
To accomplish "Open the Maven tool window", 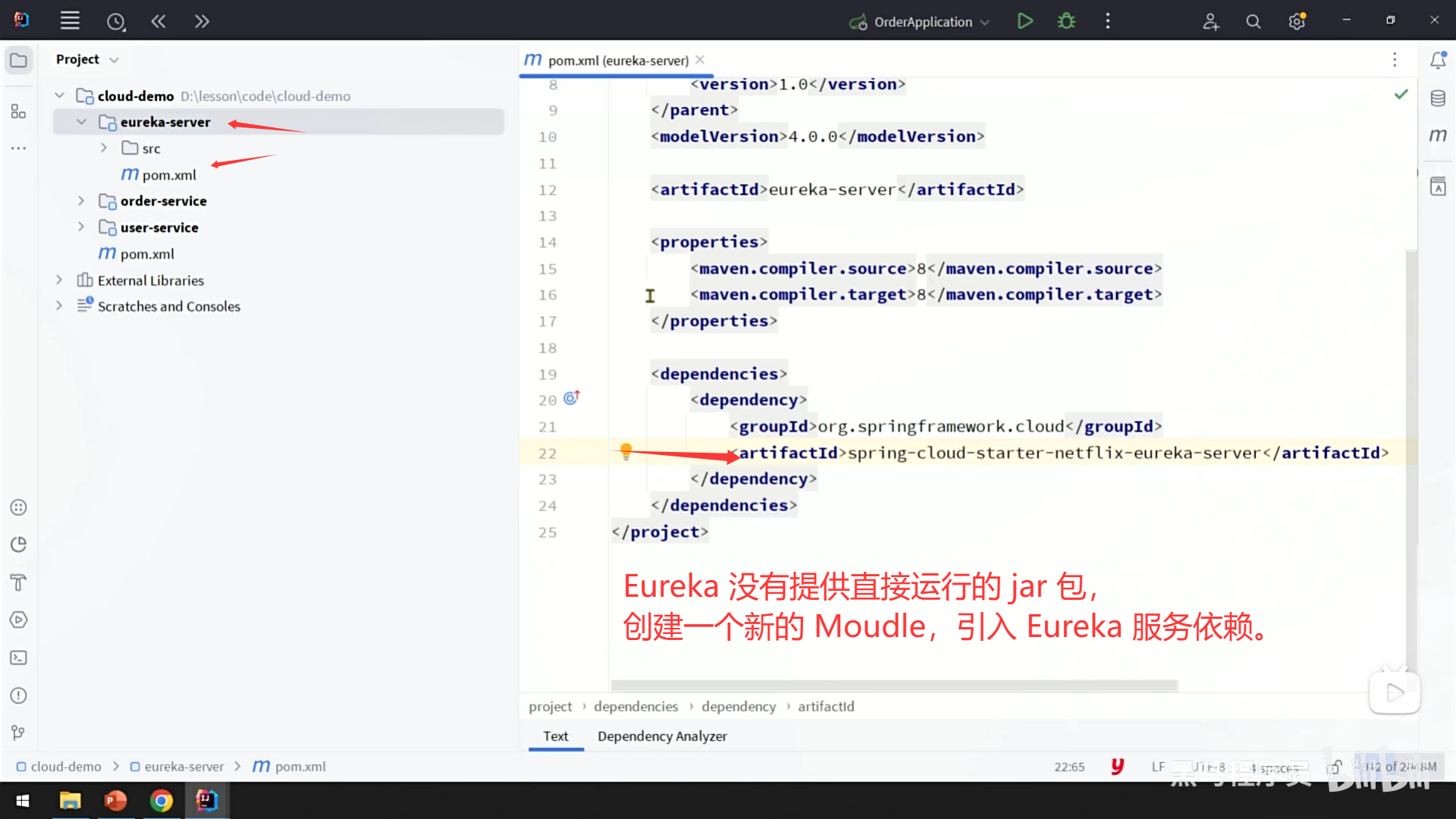I will coord(1438,136).
